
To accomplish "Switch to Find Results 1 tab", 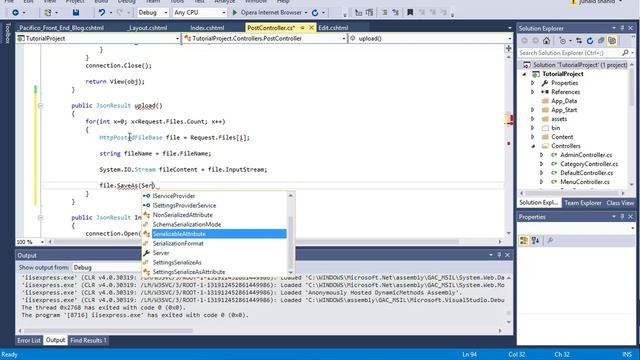I will 88,340.
